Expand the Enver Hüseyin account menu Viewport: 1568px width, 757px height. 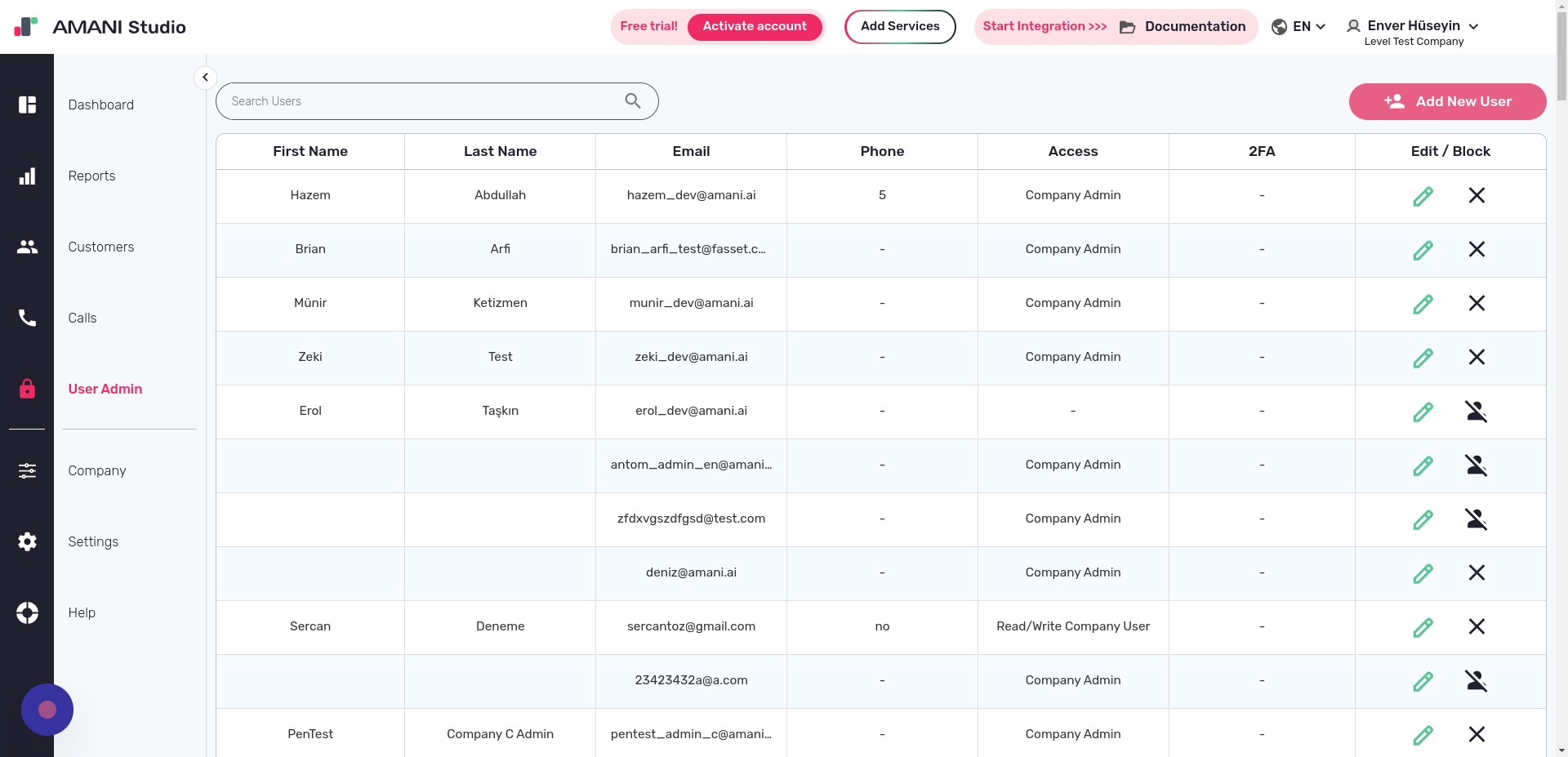[x=1475, y=26]
